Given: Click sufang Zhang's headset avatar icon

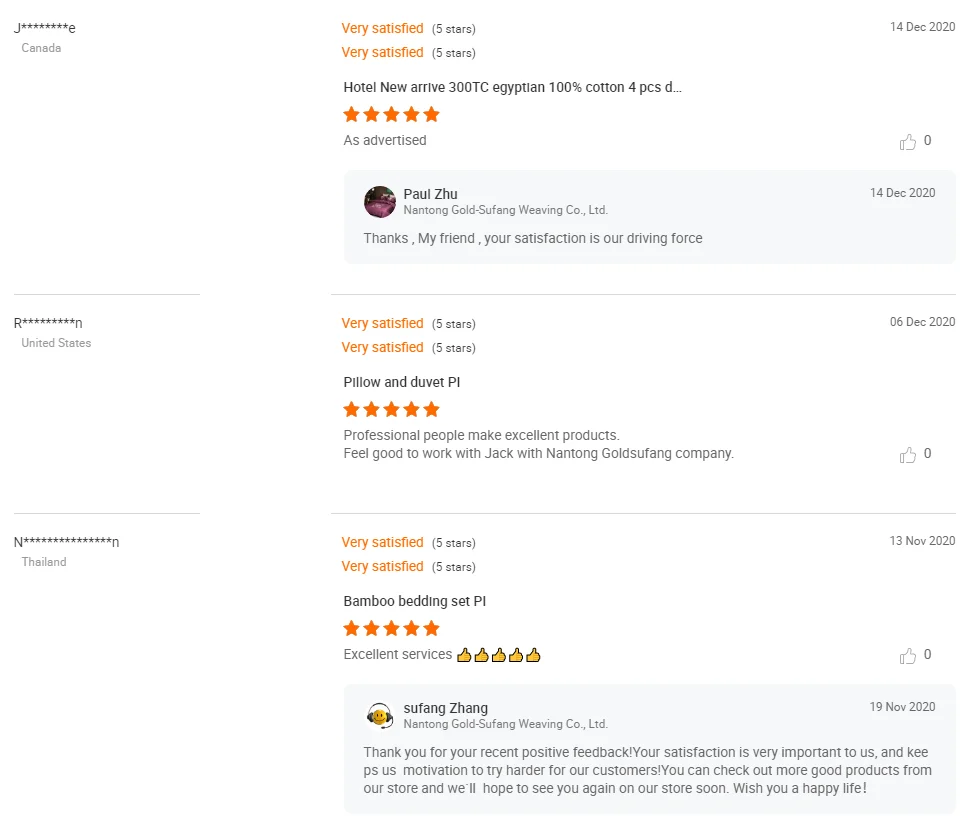Looking at the screenshot, I should [380, 715].
